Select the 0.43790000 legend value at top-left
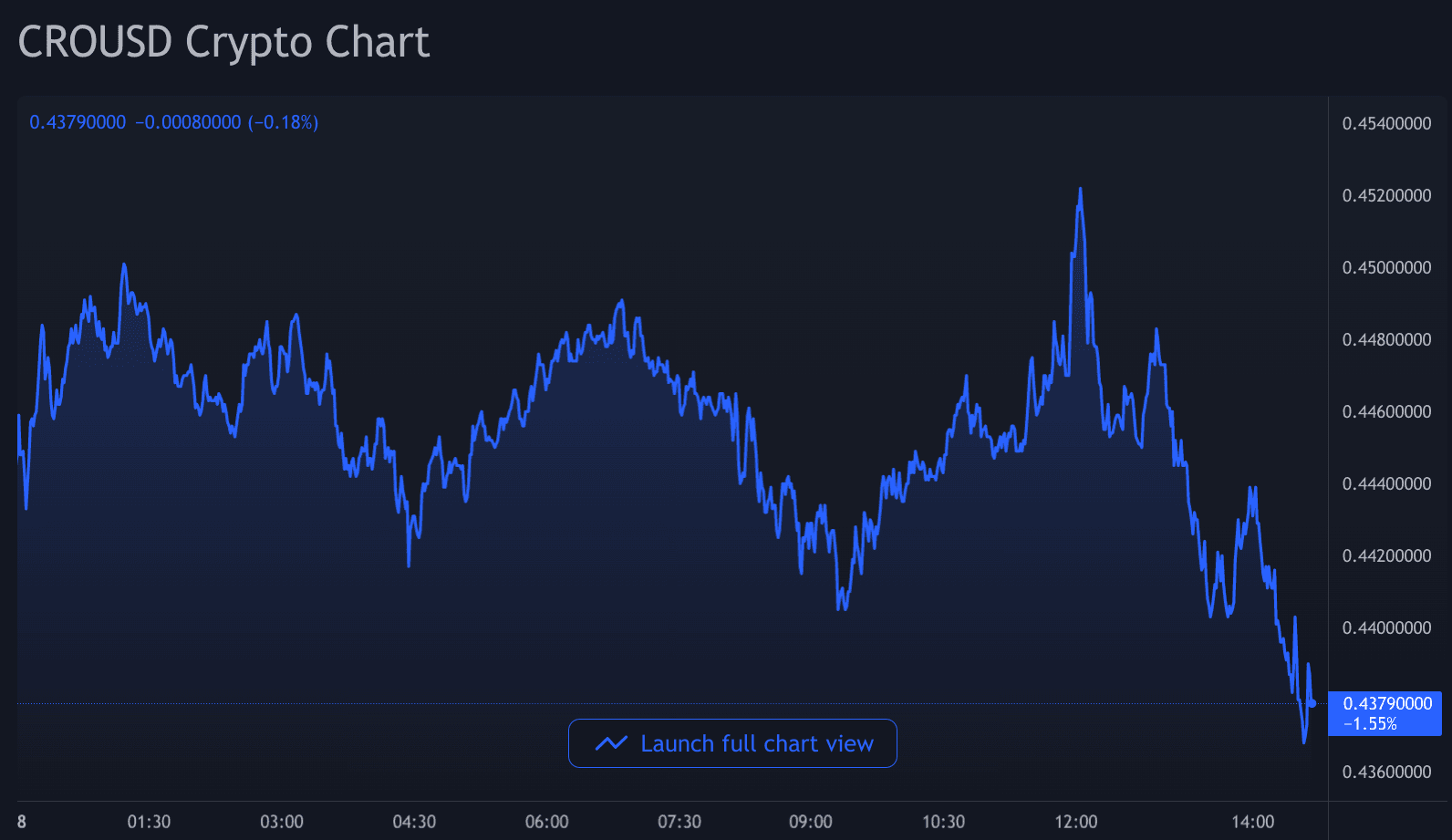Viewport: 1452px width, 840px height. [x=78, y=122]
